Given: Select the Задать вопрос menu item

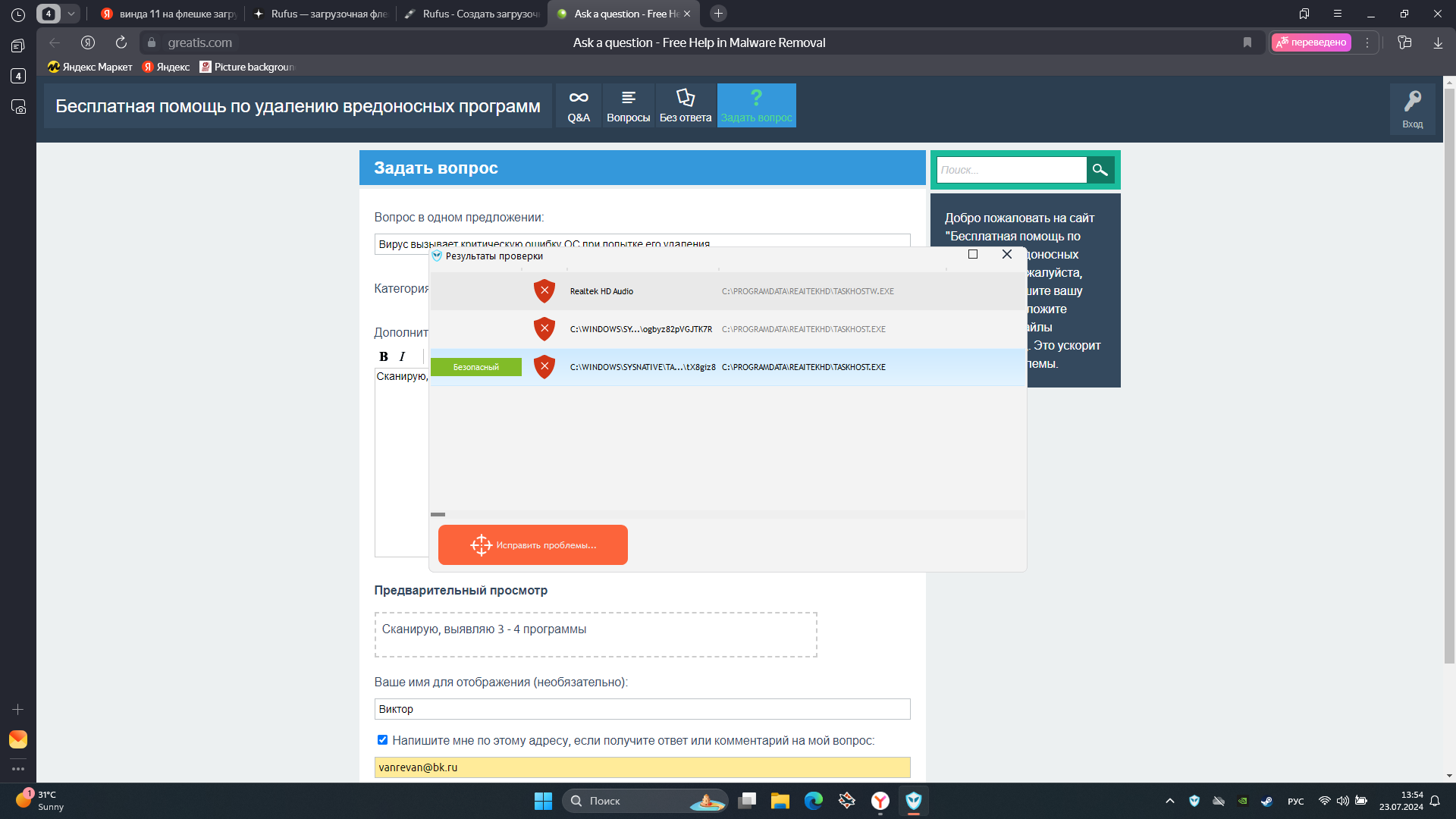Looking at the screenshot, I should (756, 105).
